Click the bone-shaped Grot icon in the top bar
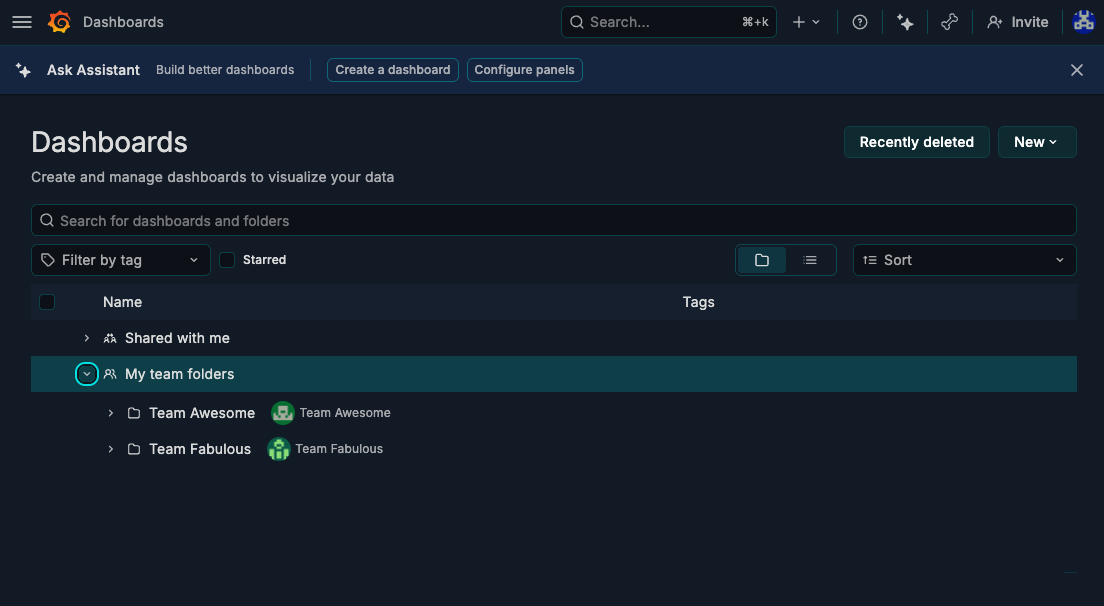The image size is (1104, 606). click(x=949, y=21)
